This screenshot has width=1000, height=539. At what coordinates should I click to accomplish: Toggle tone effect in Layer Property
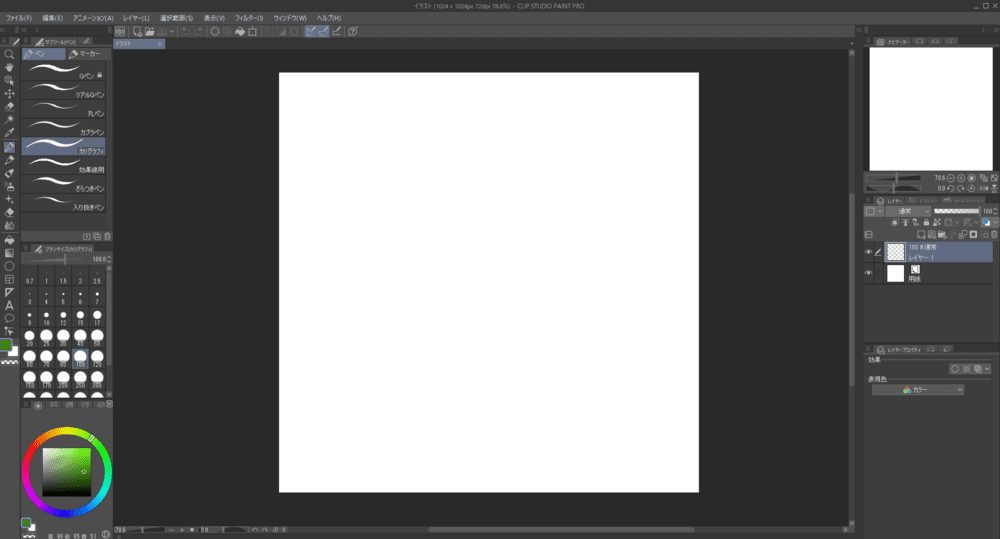(966, 369)
